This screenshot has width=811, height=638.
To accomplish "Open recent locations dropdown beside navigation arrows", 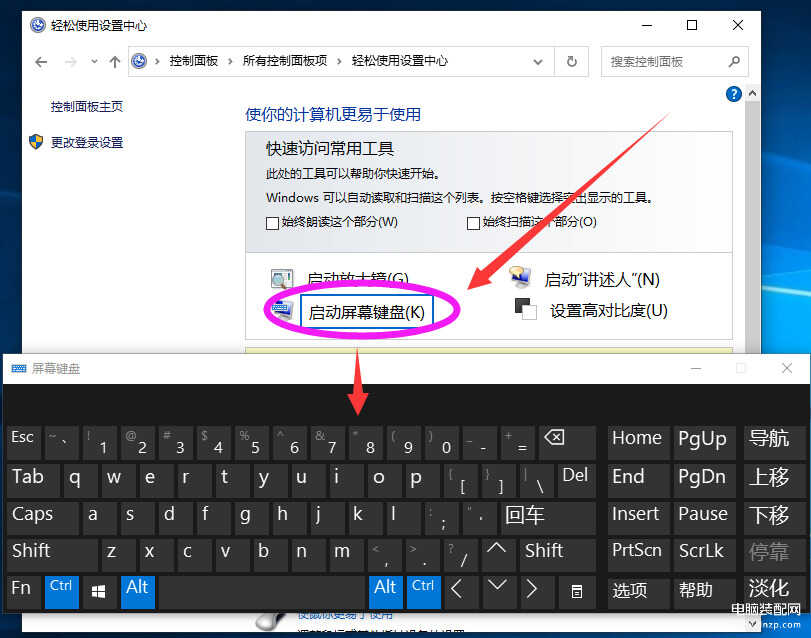I will coord(94,62).
